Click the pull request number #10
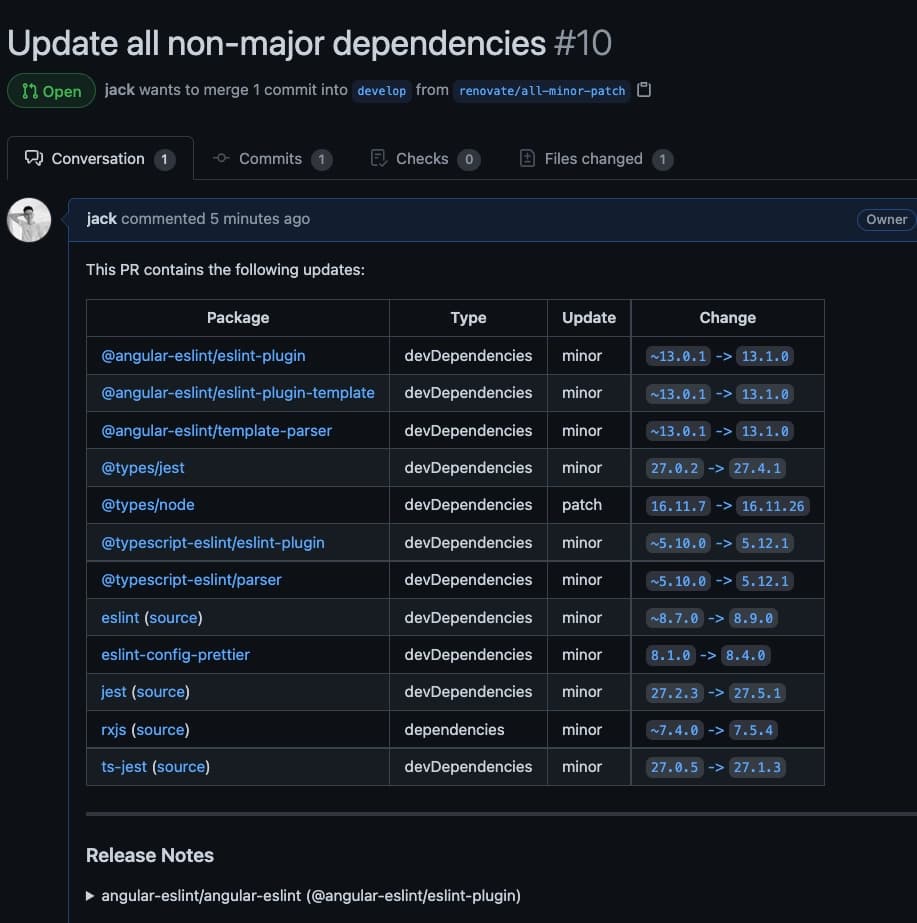This screenshot has width=917, height=923. 583,43
